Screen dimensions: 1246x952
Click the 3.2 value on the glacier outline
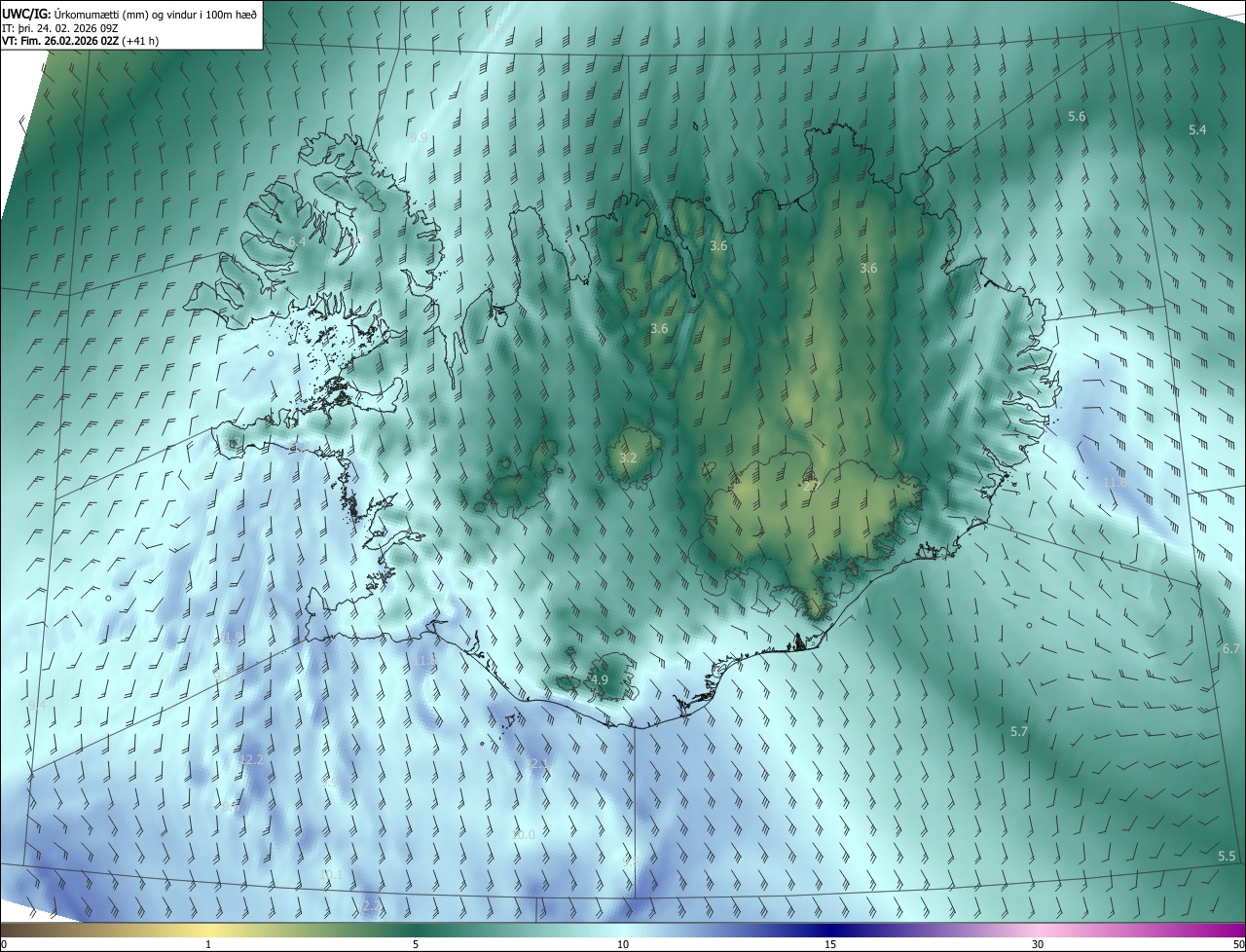click(628, 458)
